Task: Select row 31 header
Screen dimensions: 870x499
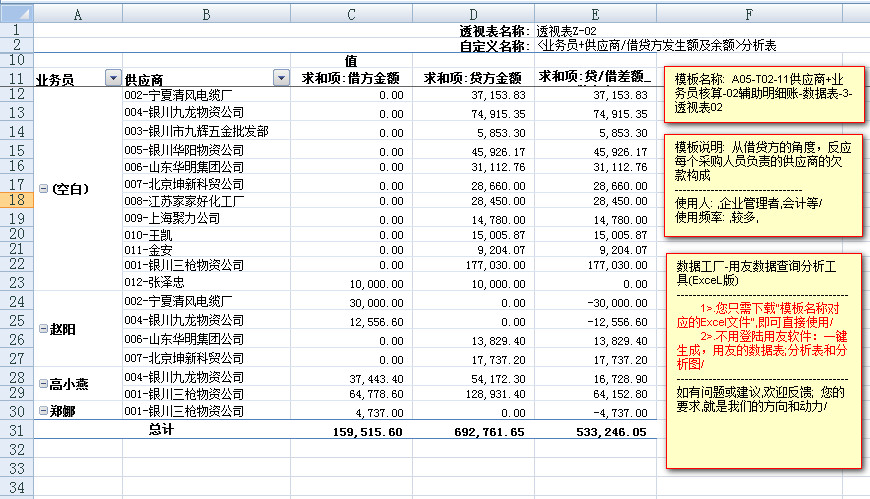Action: coord(16,430)
